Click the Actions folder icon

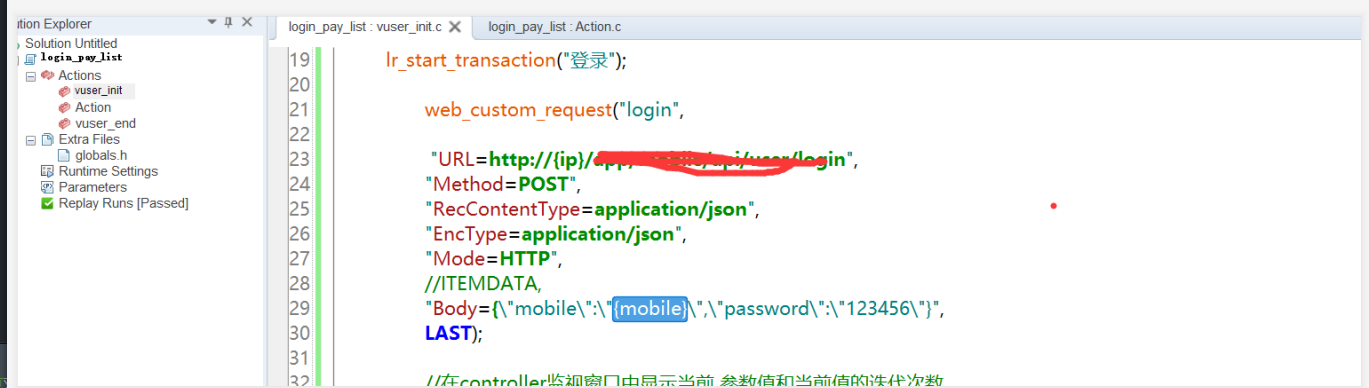coord(47,75)
